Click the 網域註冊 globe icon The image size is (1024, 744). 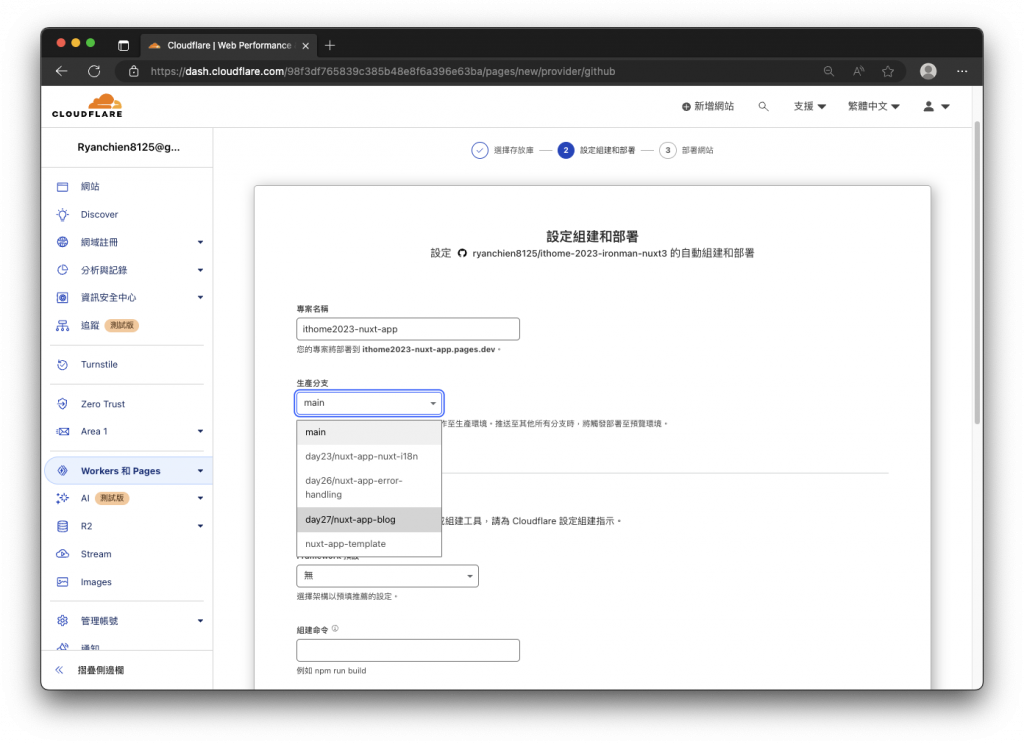point(62,242)
